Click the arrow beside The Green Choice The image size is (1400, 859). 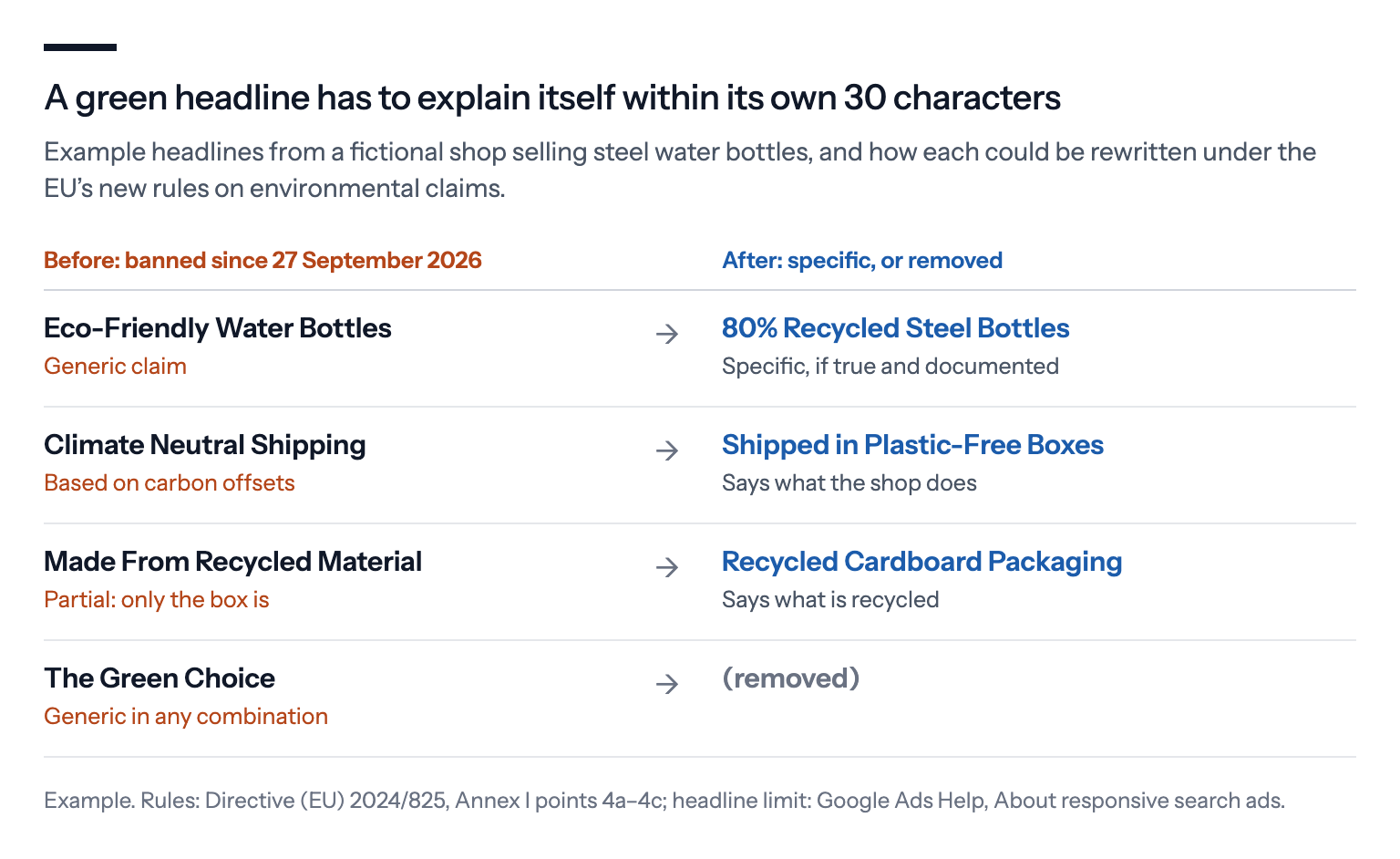click(x=667, y=684)
